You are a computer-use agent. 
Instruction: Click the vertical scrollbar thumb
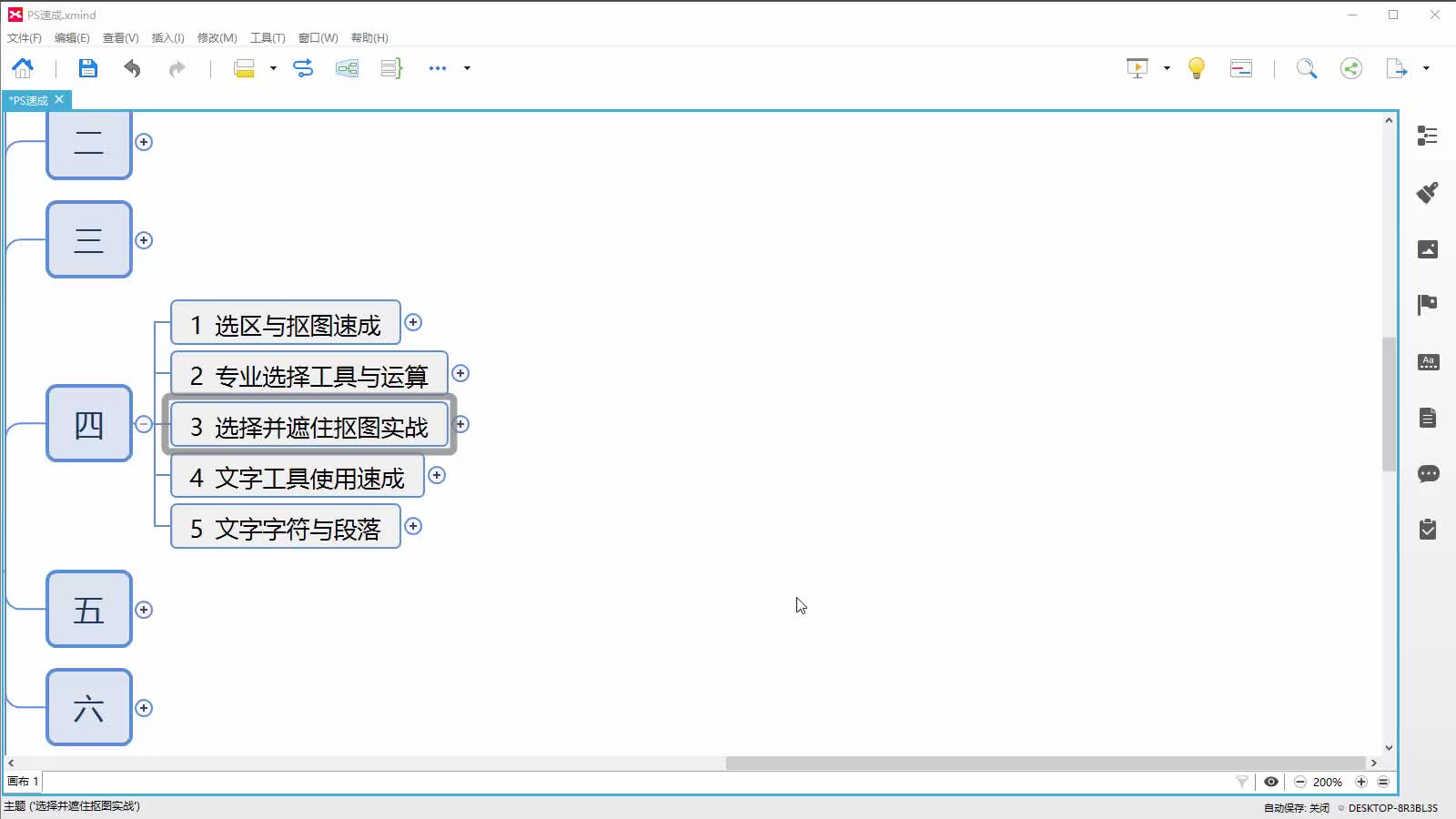tap(1389, 404)
